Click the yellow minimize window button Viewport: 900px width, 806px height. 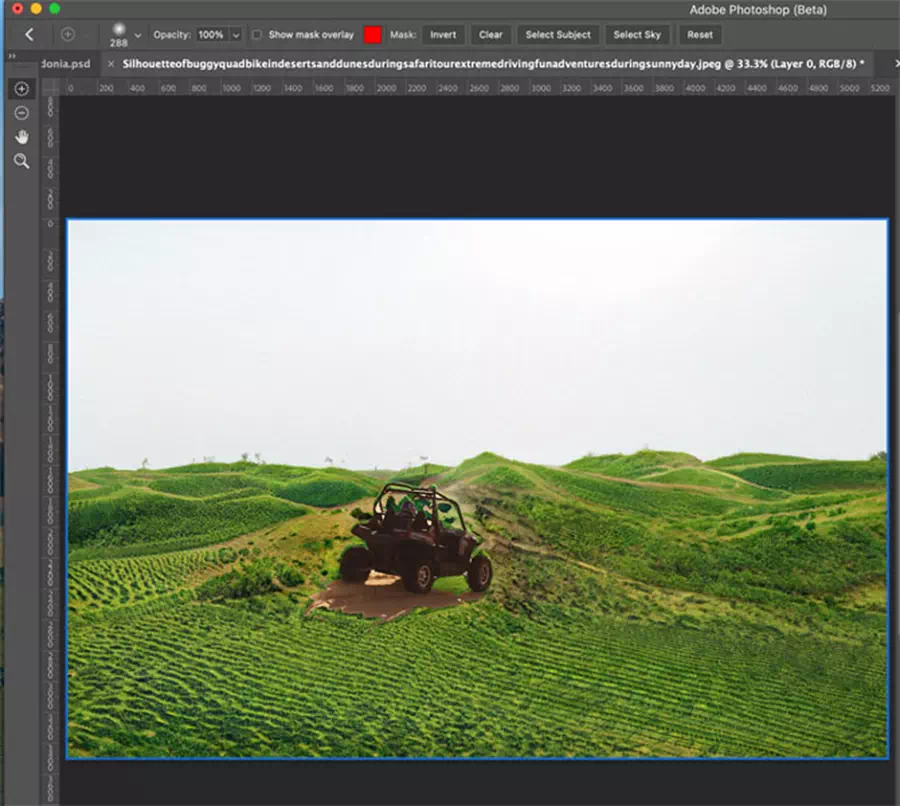[36, 9]
